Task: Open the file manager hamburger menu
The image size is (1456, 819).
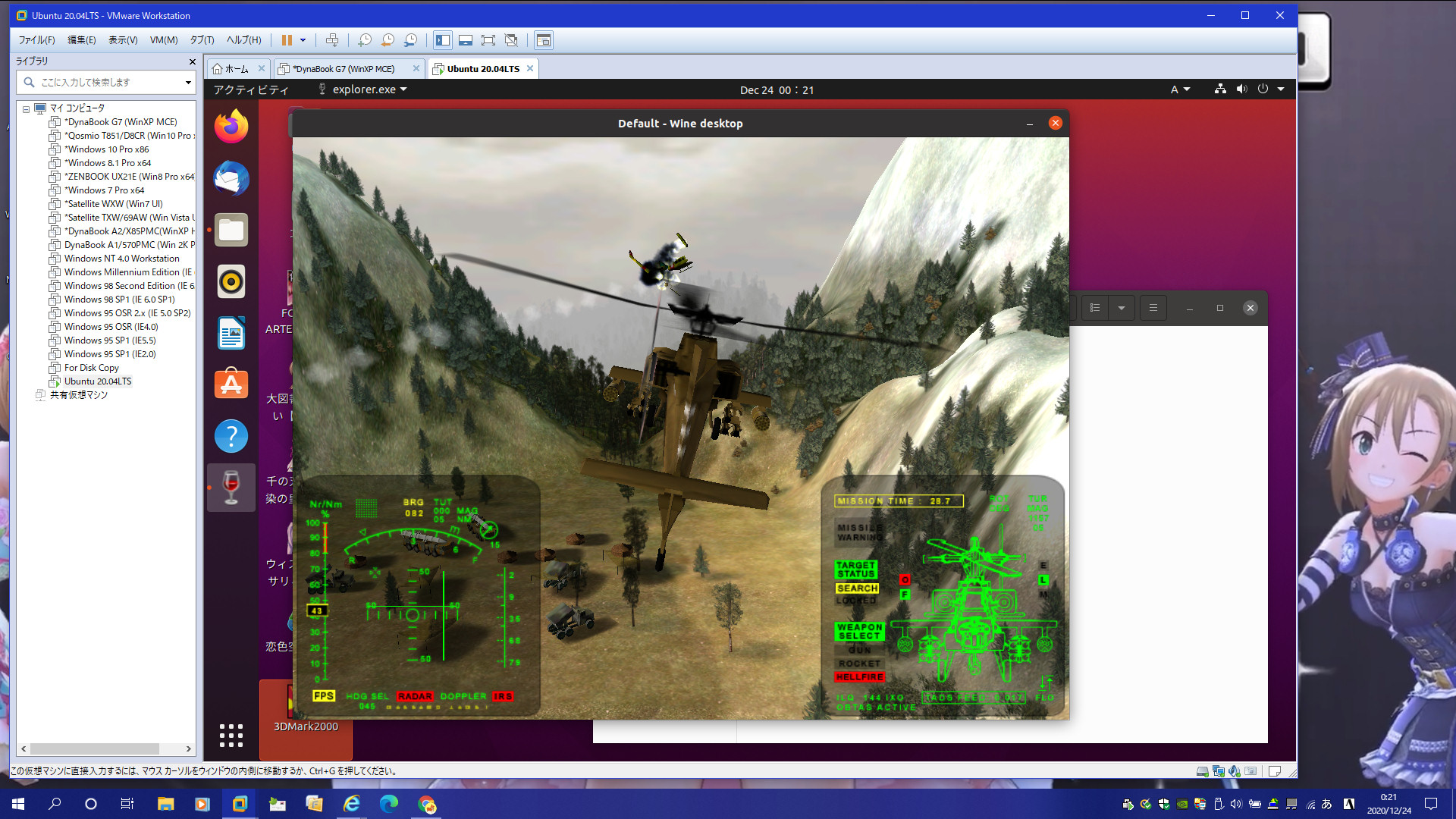Action: click(x=1153, y=308)
